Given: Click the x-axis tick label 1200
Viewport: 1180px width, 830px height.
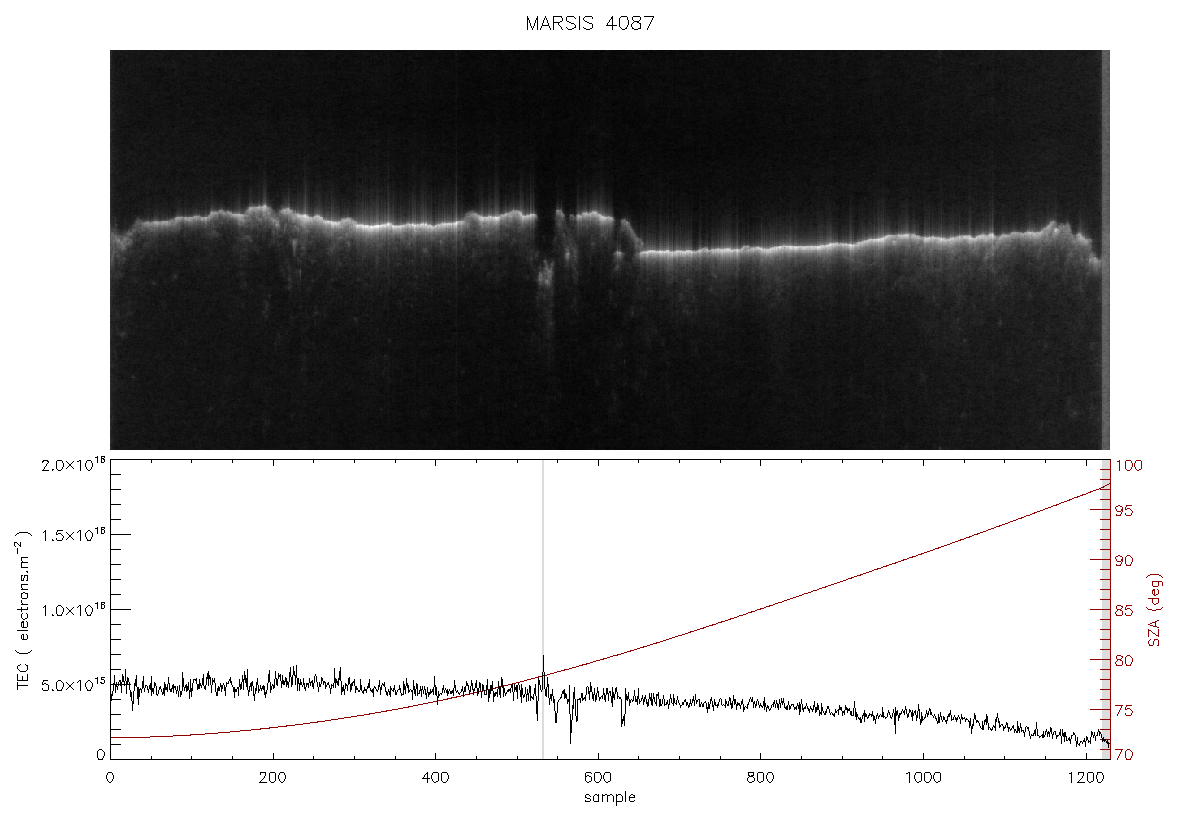Looking at the screenshot, I should point(1085,778).
